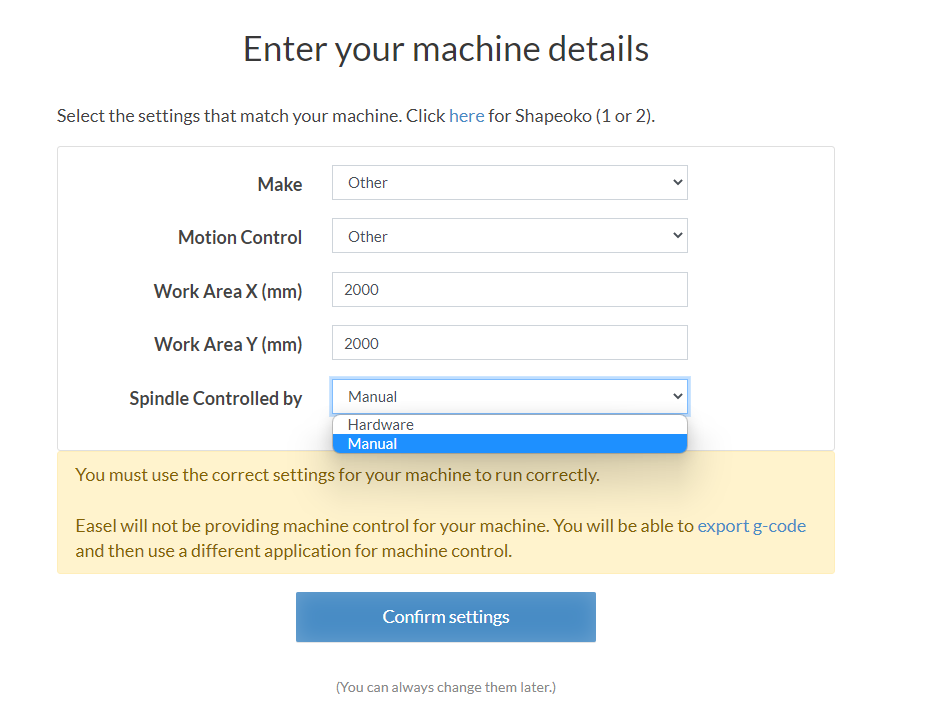Focus the Work Area Y input field
Screen dimensions: 927x720
(509, 343)
